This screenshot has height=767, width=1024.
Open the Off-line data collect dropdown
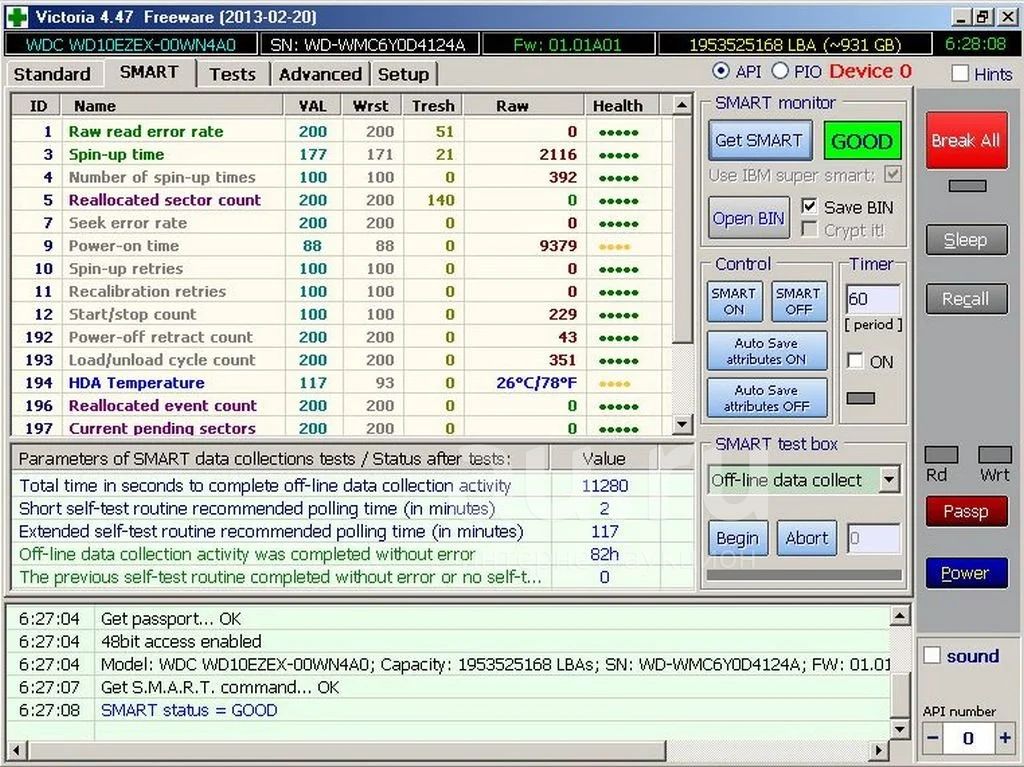coord(889,480)
